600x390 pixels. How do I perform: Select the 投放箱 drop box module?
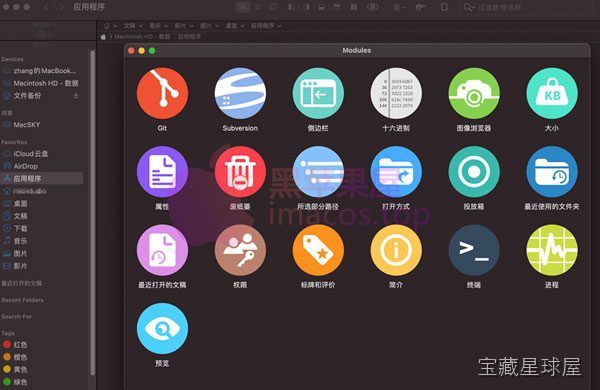tap(474, 172)
